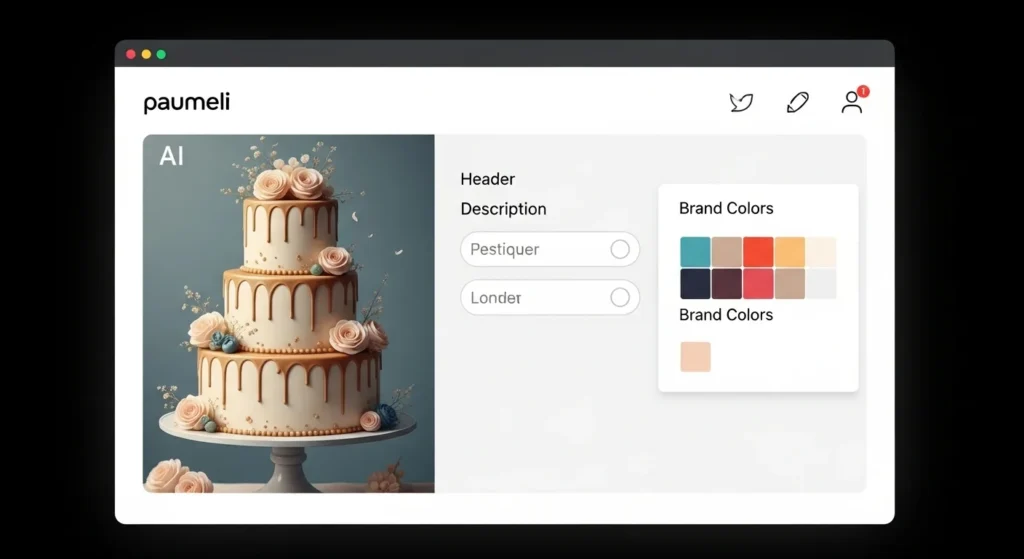Select the dark maroon color swatch
The height and width of the screenshot is (559, 1024).
[x=726, y=284]
